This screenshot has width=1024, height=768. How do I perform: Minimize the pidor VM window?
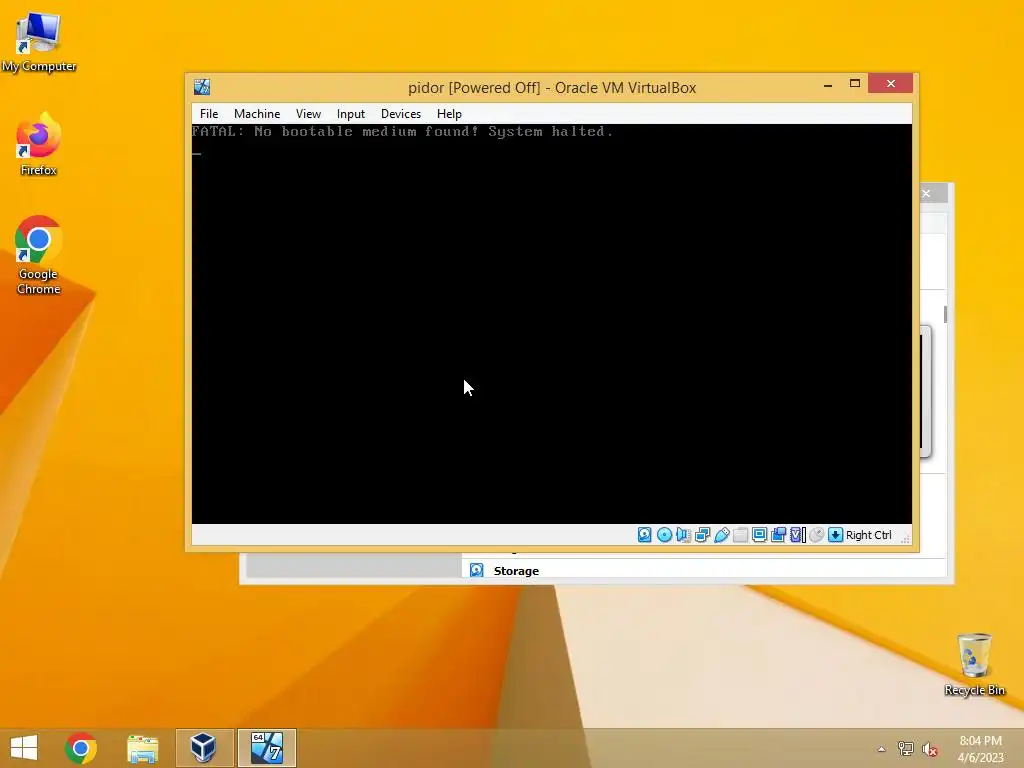click(x=828, y=84)
